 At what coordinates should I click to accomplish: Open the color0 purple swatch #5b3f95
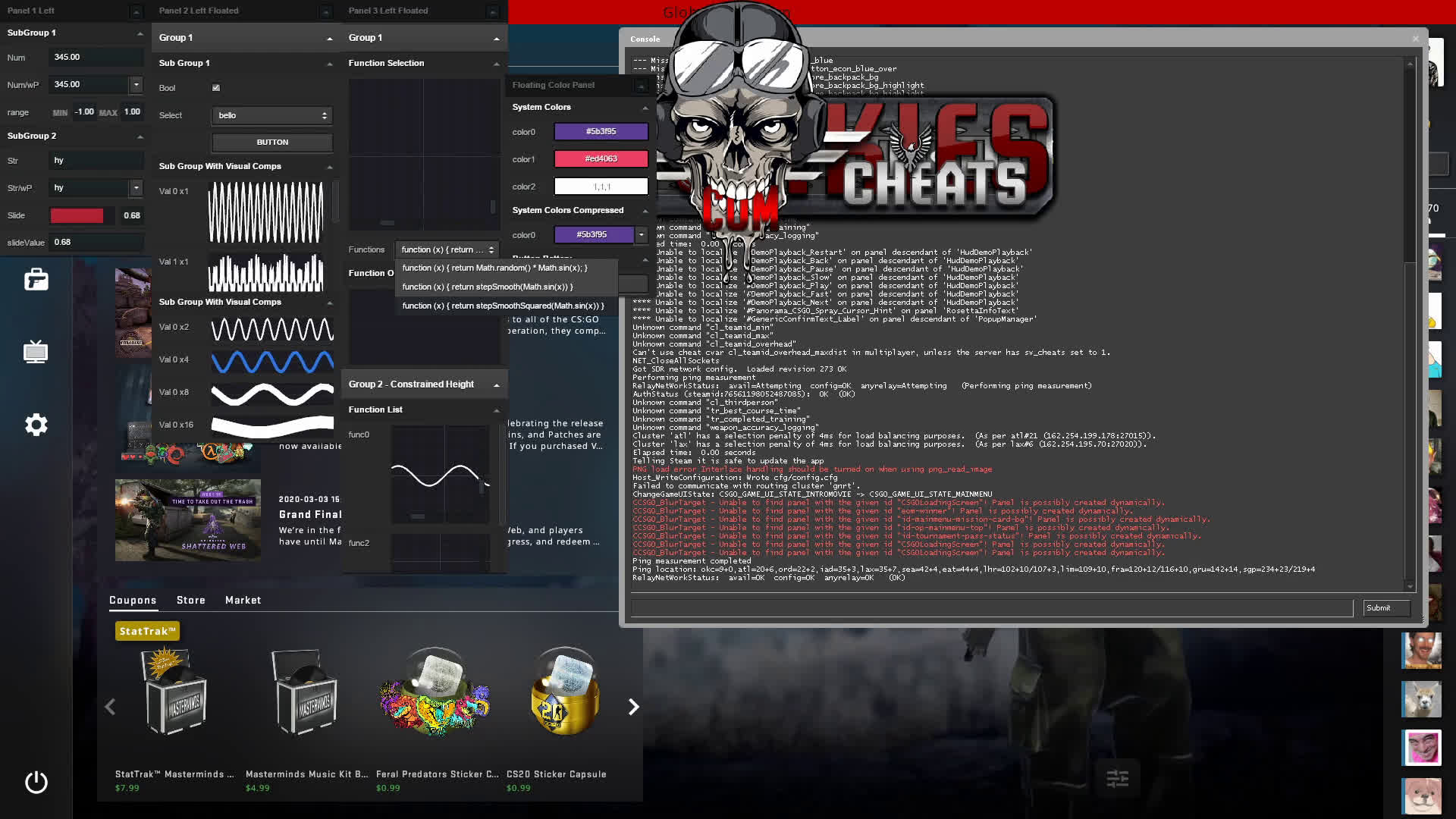tap(601, 131)
